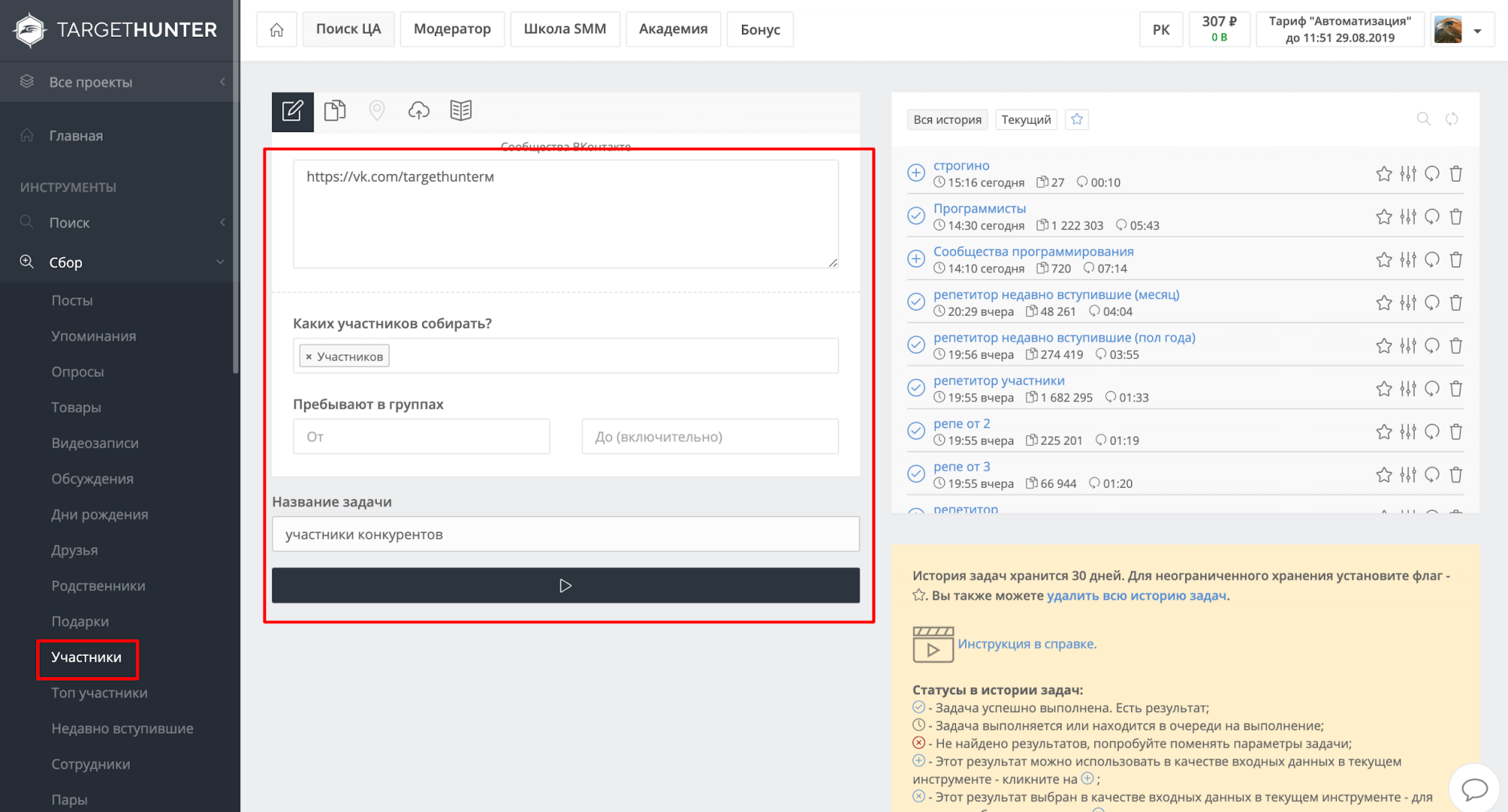Open task parameters icon for Программисты
Screen dimensions: 1508x812
pos(1408,216)
